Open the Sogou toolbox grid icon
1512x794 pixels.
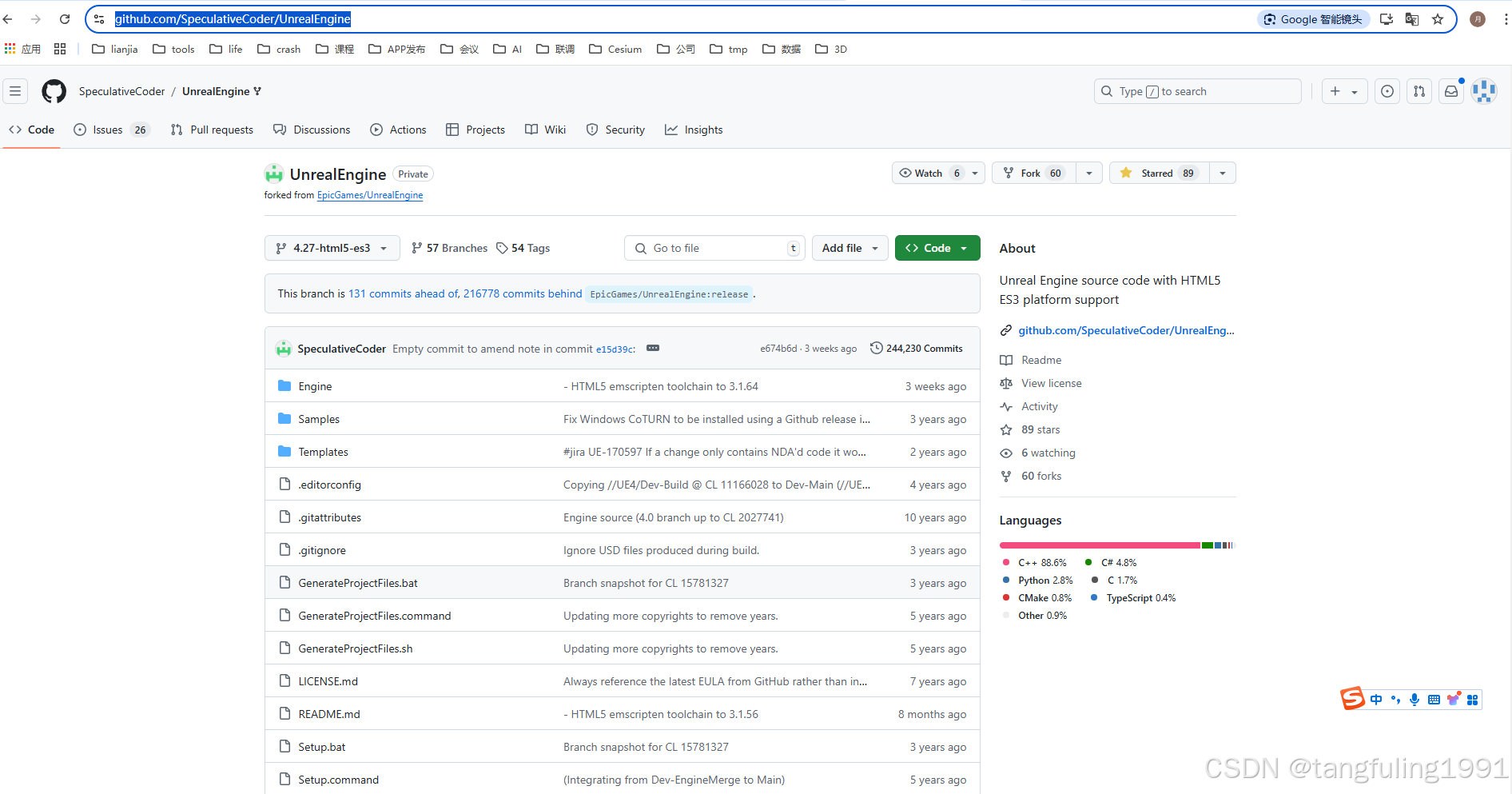[1472, 700]
